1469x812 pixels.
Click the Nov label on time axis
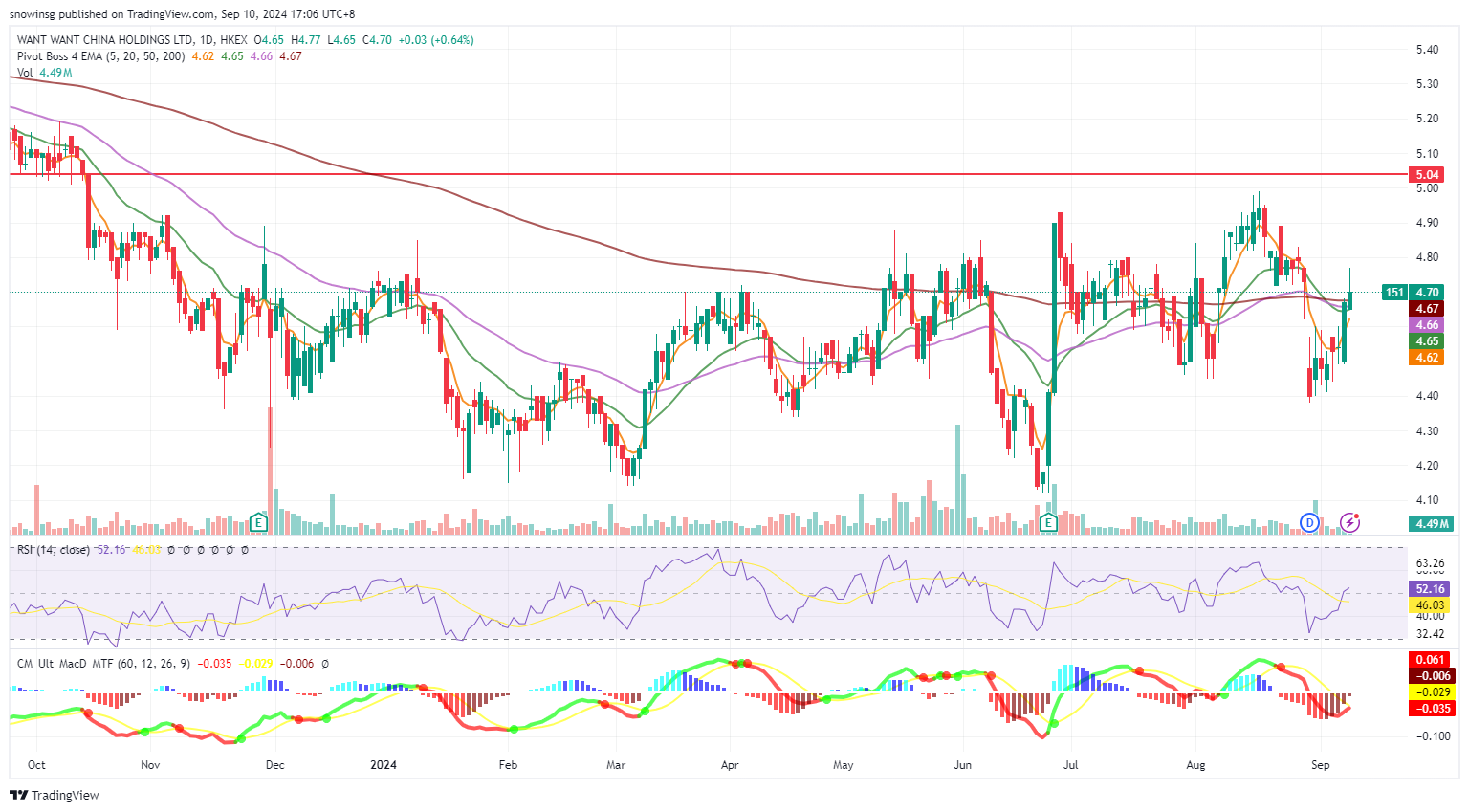click(150, 765)
